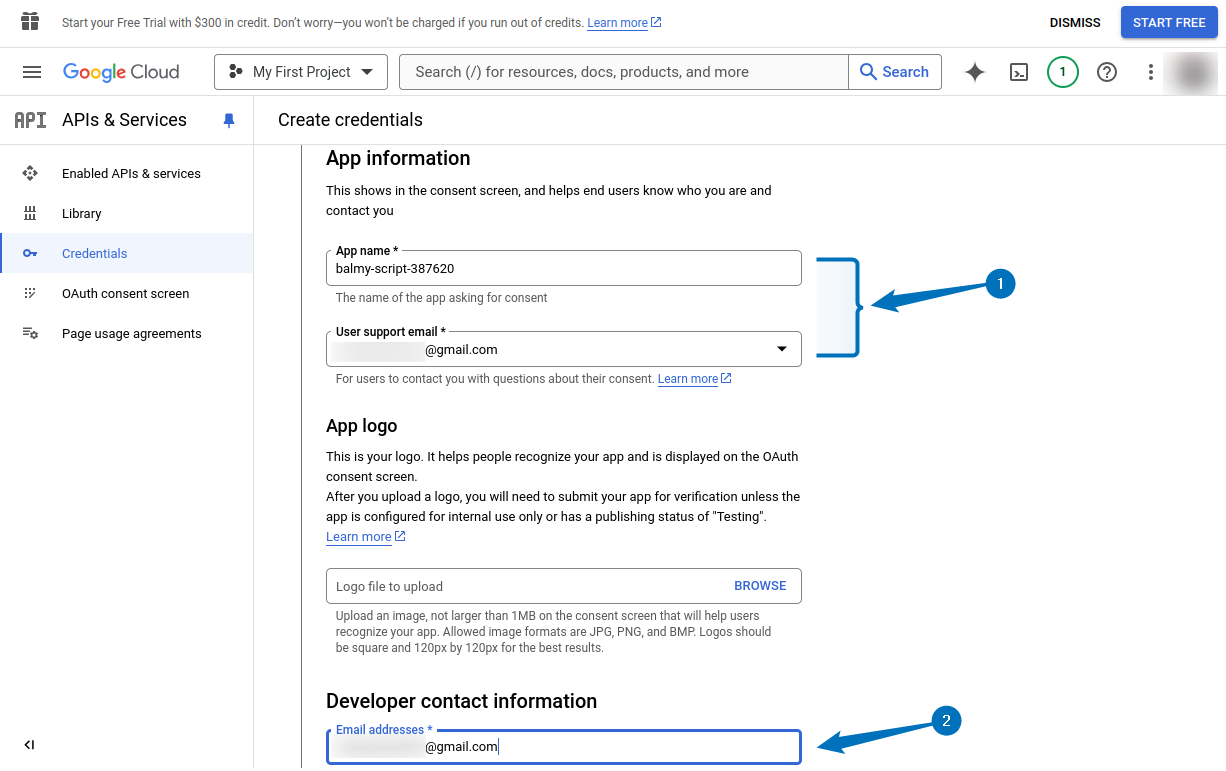Image resolution: width=1226 pixels, height=771 pixels.
Task: View notifications showing one alert
Action: (1063, 71)
